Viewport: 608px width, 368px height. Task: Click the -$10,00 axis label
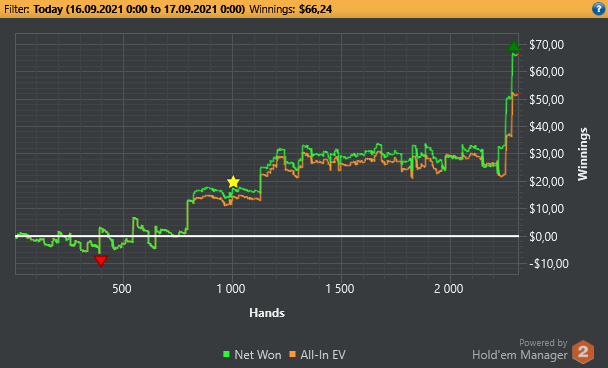549,264
